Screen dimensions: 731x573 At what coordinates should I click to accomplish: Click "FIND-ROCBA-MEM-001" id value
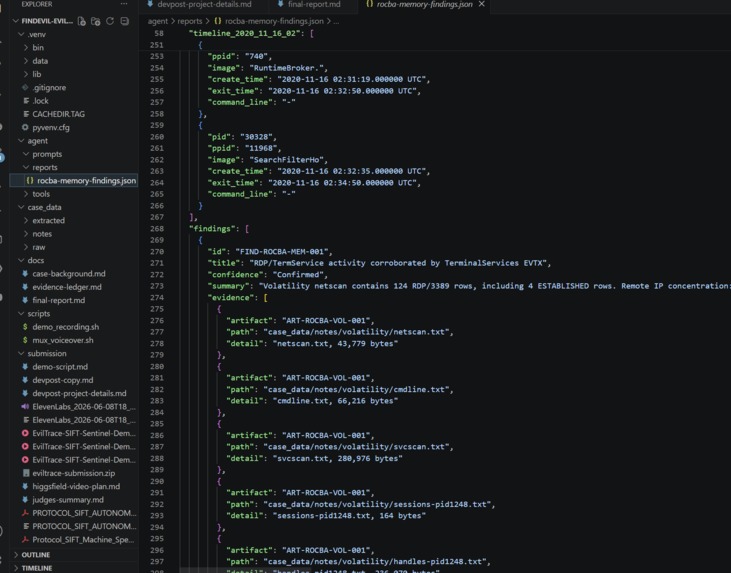coord(282,252)
